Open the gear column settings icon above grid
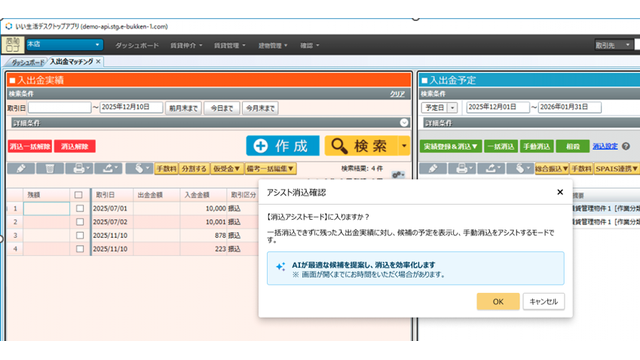The width and height of the screenshot is (640, 360). (398, 175)
